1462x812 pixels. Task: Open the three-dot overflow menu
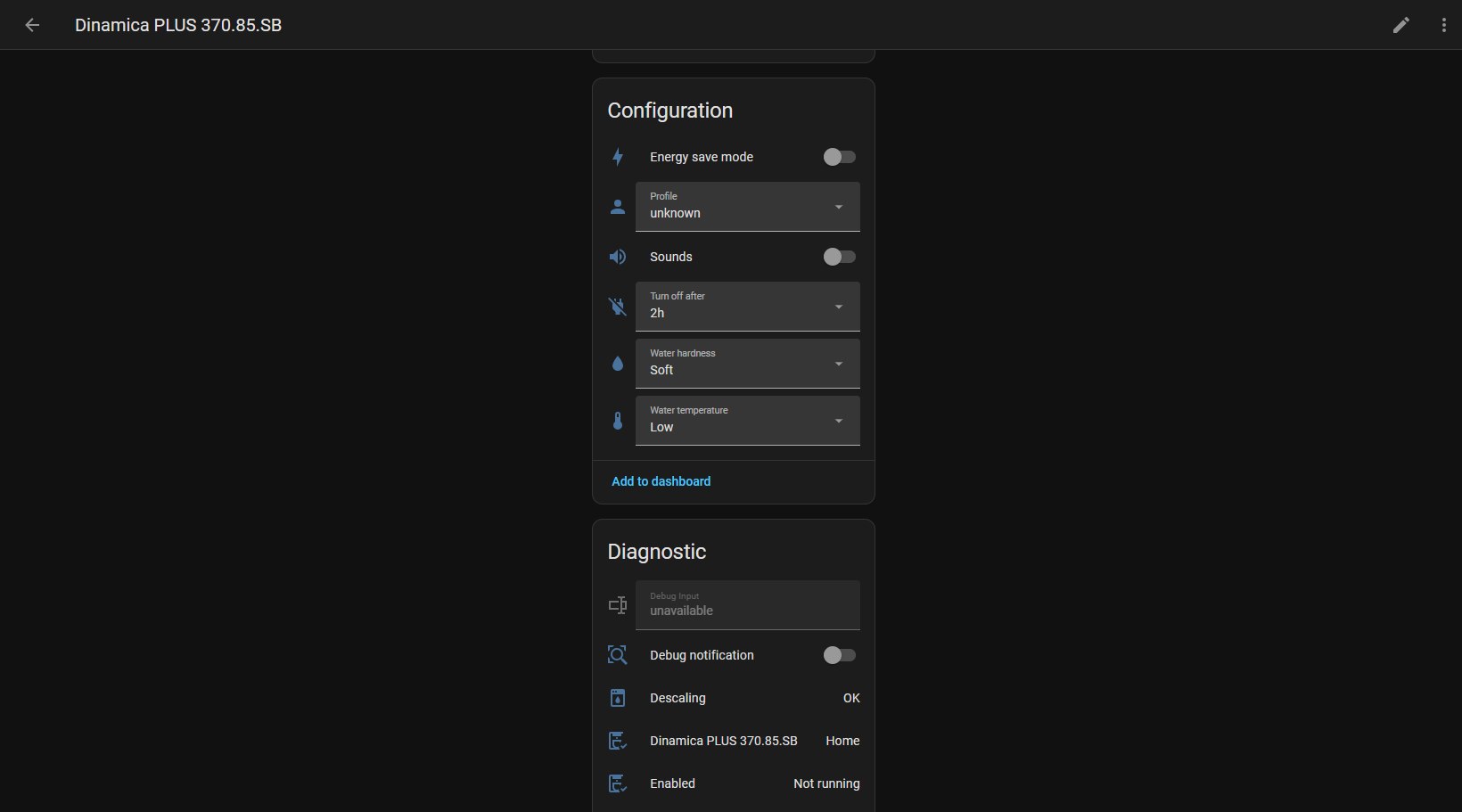1444,25
